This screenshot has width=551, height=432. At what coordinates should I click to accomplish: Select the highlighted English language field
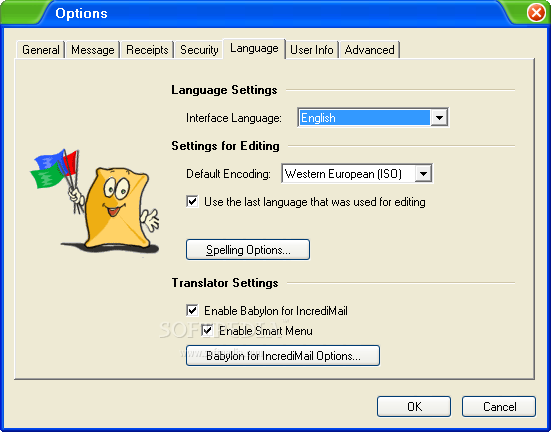click(364, 118)
